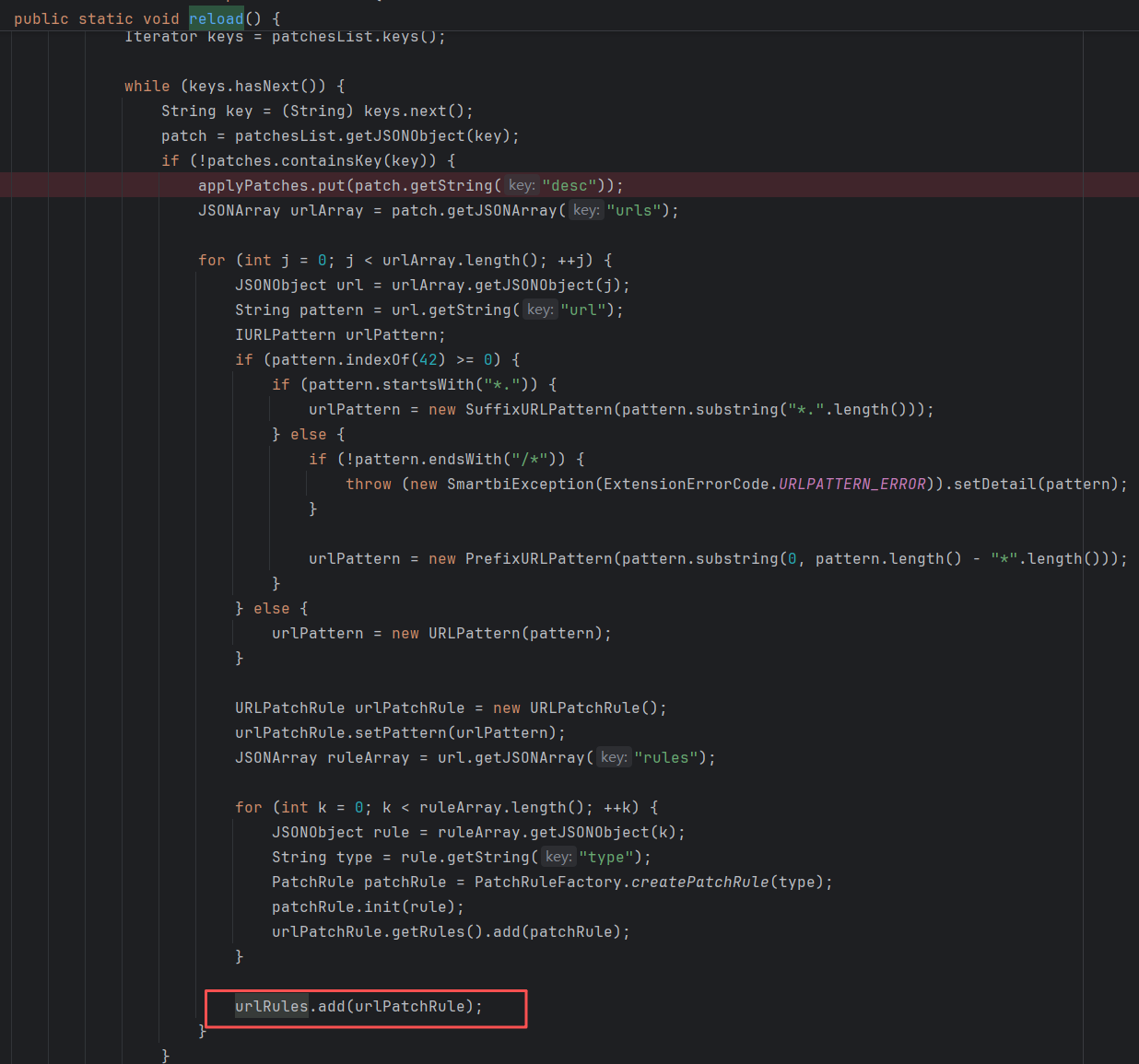This screenshot has width=1139, height=1064.
Task: Click the "rules" string literal
Action: click(665, 757)
